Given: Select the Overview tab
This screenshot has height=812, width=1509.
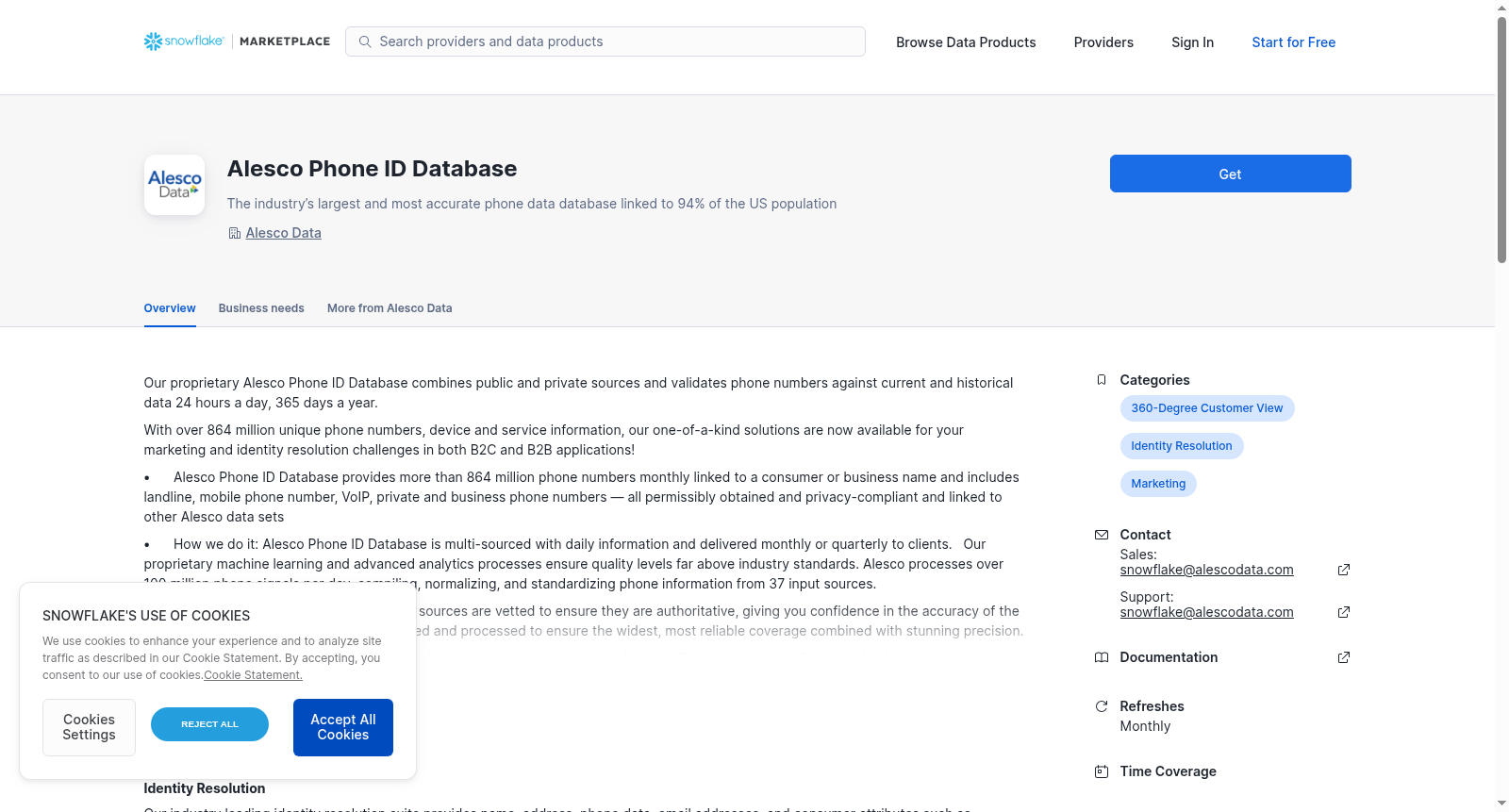Looking at the screenshot, I should [x=170, y=308].
